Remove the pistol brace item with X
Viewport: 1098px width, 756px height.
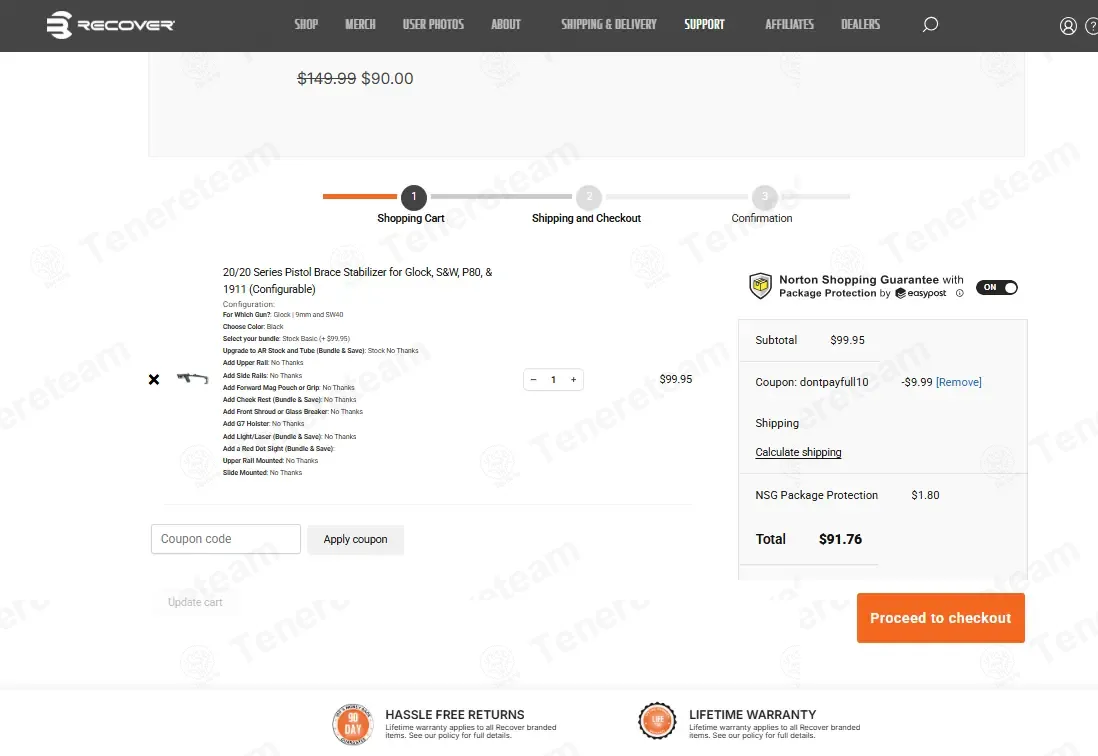click(154, 380)
